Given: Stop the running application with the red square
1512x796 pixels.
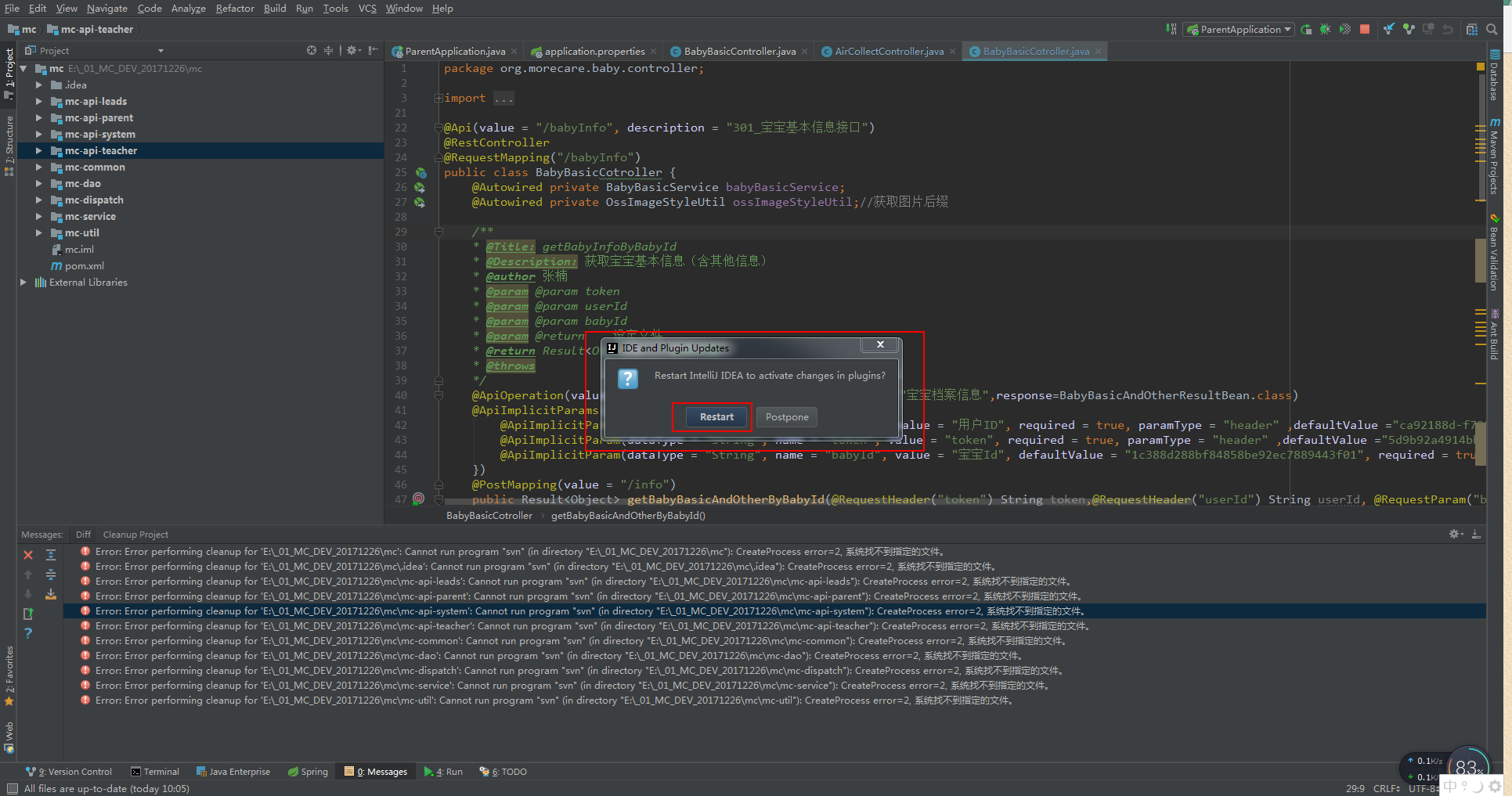Looking at the screenshot, I should point(1365,29).
